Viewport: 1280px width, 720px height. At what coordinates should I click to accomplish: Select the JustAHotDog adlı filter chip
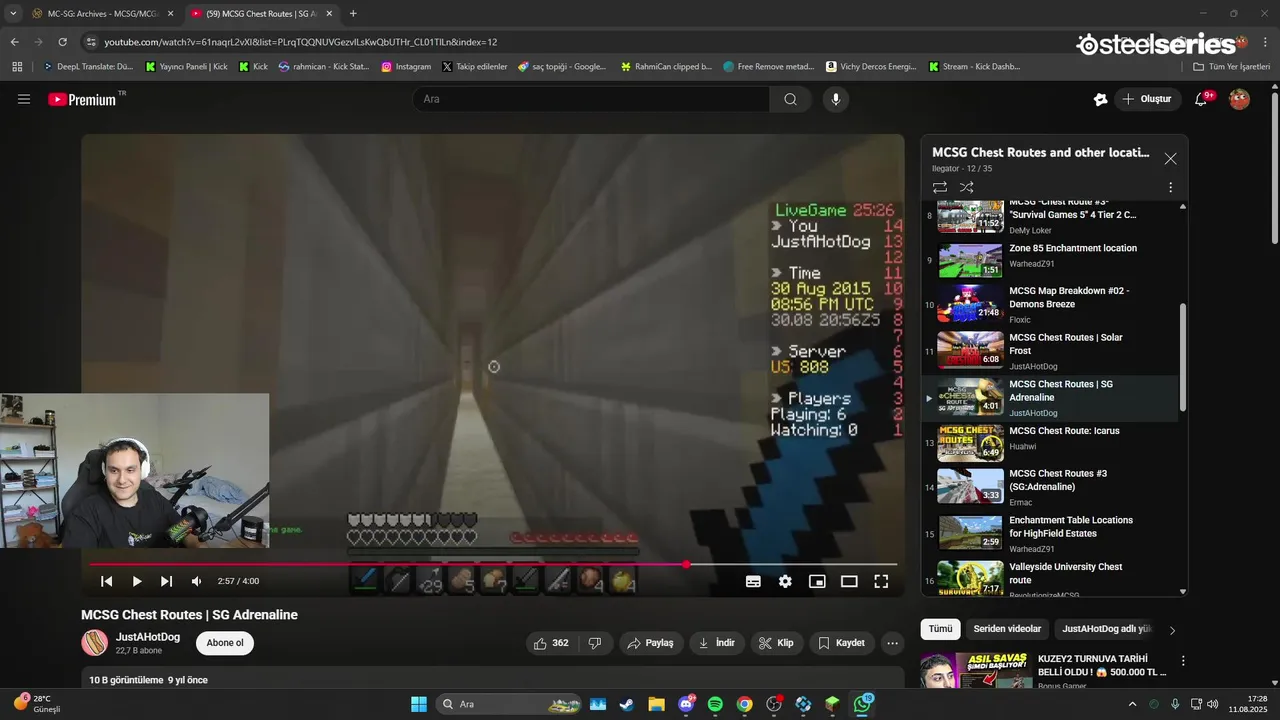(1106, 629)
